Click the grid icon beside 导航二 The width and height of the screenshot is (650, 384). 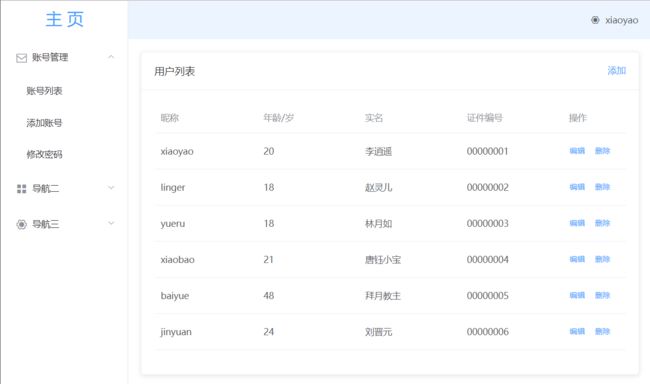coord(21,189)
